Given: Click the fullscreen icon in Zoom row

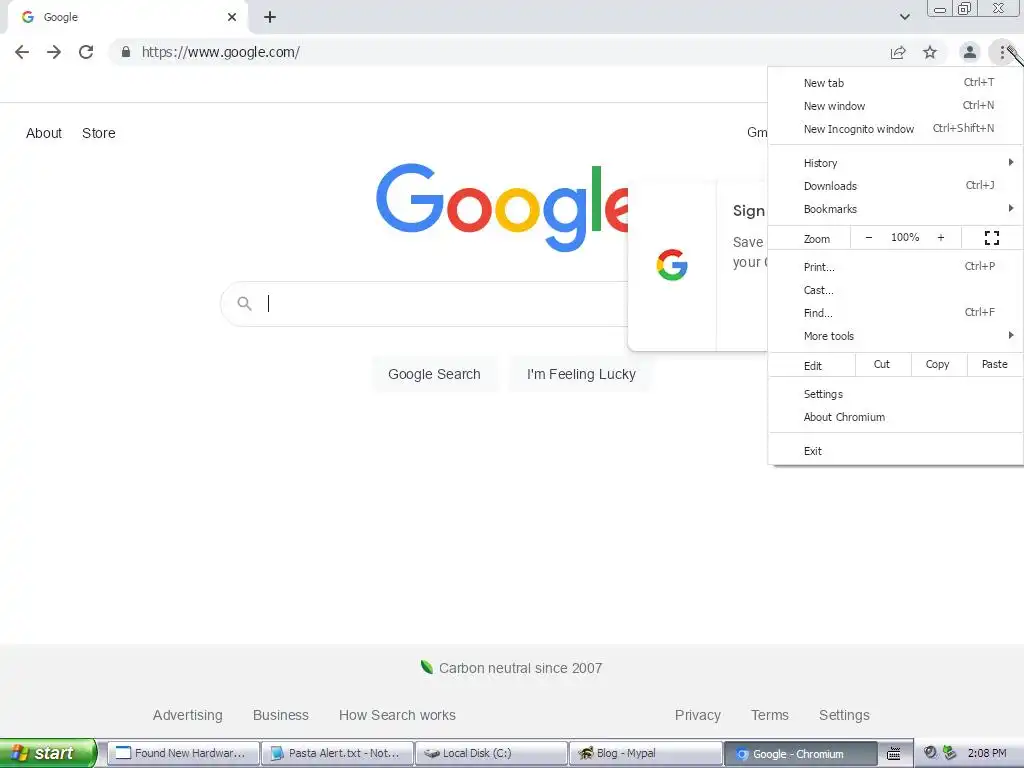Looking at the screenshot, I should (991, 238).
